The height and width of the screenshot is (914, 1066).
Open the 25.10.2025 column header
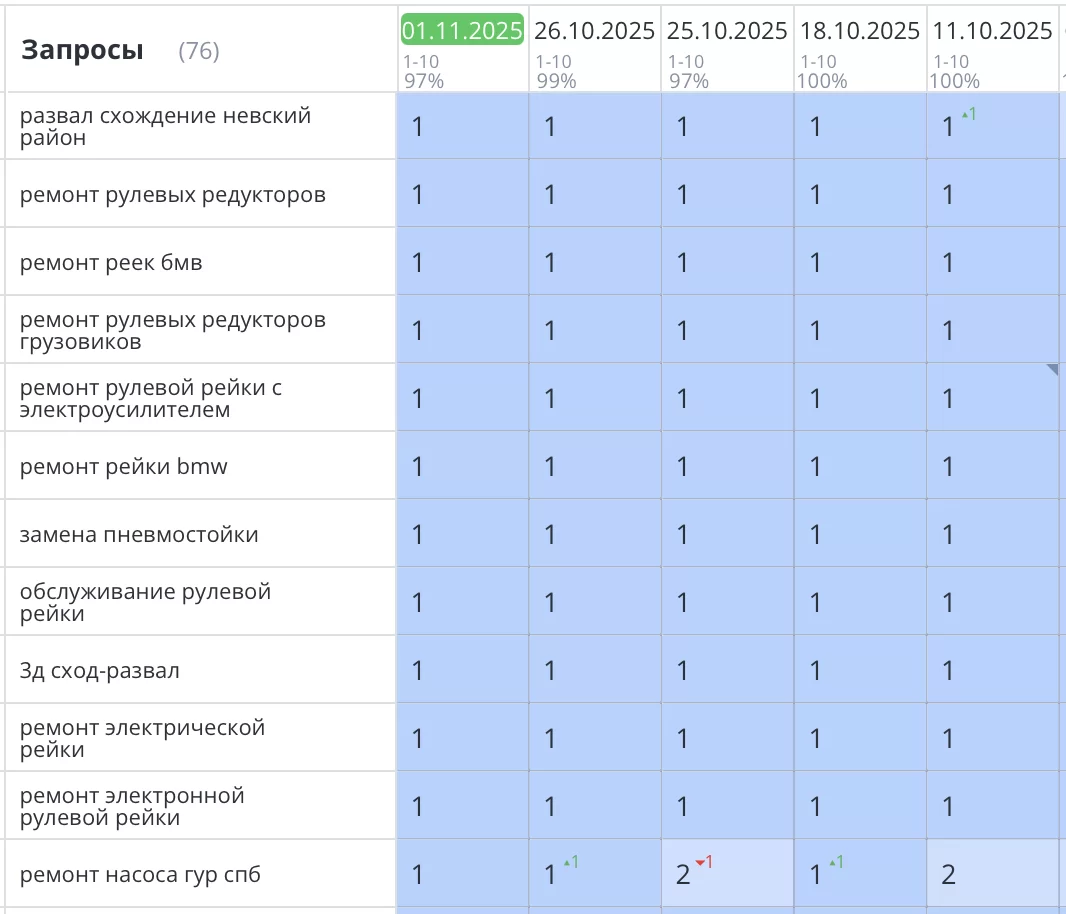(727, 31)
